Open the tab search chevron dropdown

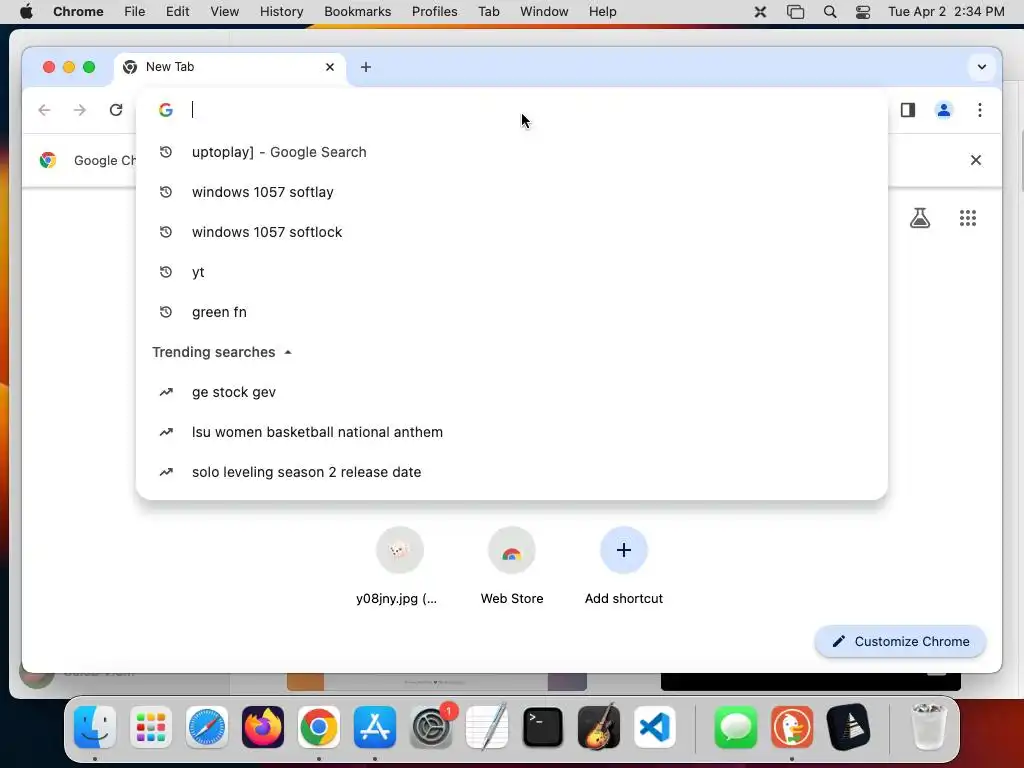click(x=982, y=67)
